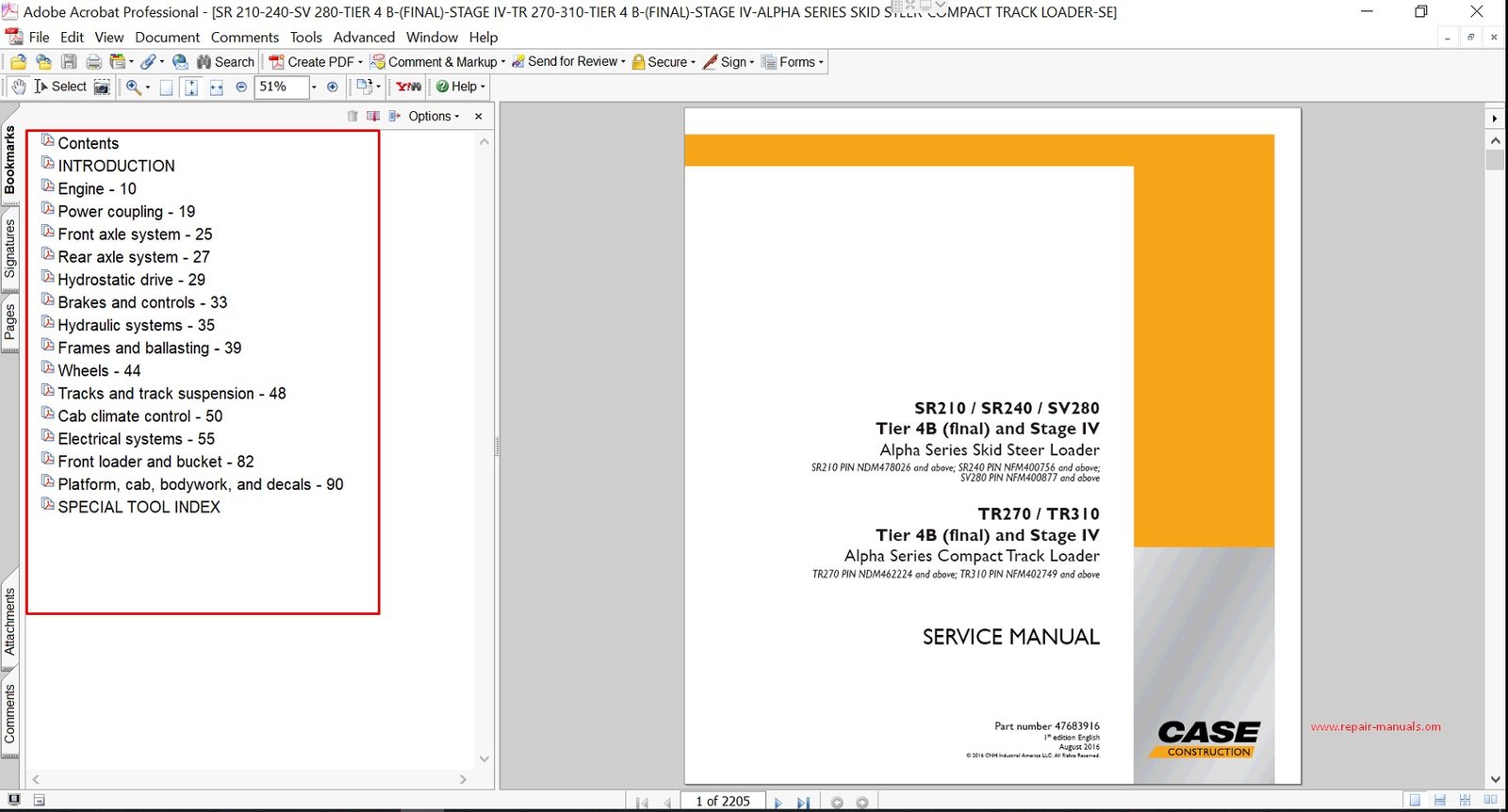Toggle Fit Page view mode
Viewport: 1508px width, 812px height.
pos(191,87)
